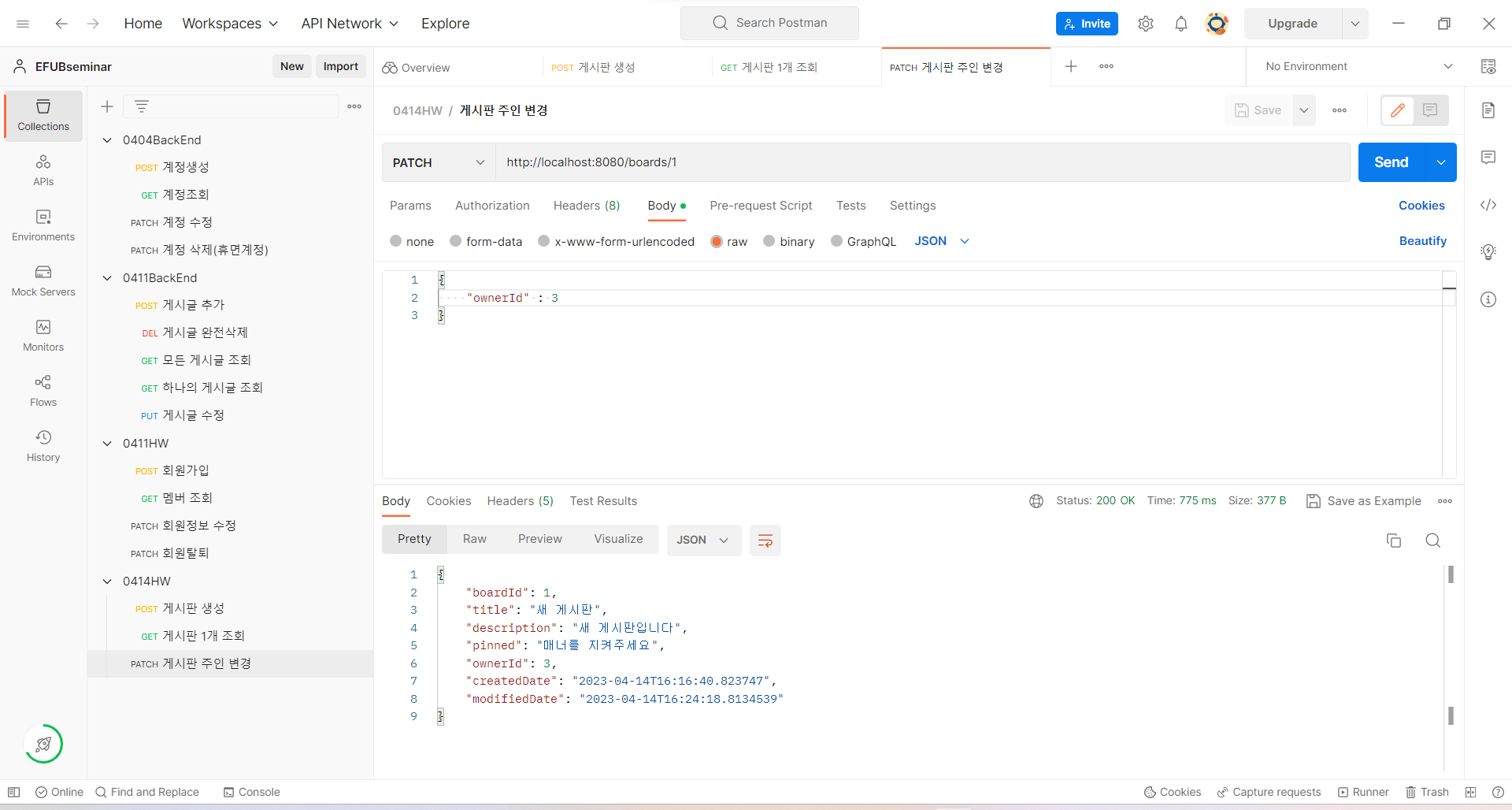Viewport: 1512px width, 810px height.
Task: Go forward with the right arrow icon
Action: point(93,24)
